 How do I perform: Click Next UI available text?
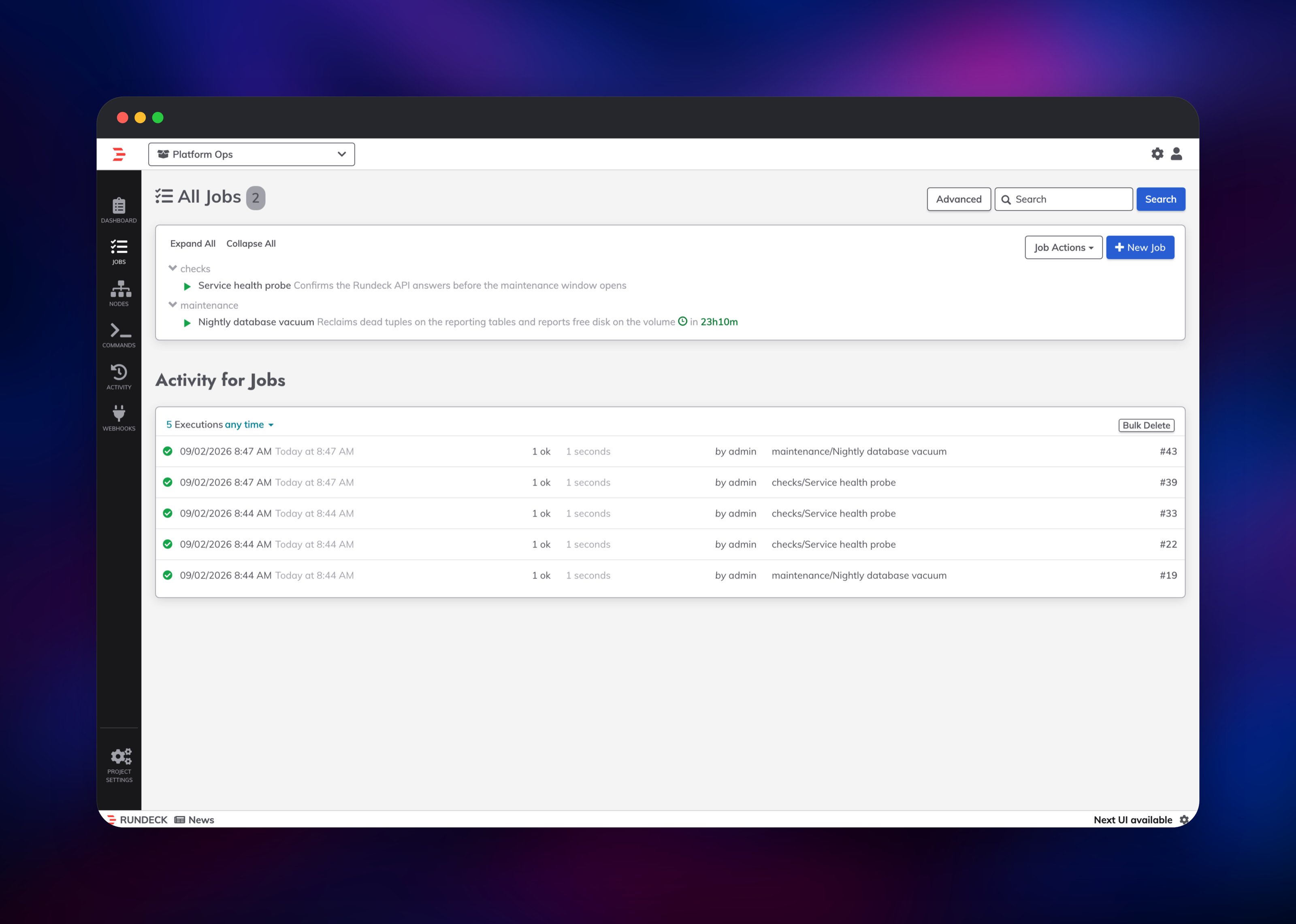point(1133,820)
